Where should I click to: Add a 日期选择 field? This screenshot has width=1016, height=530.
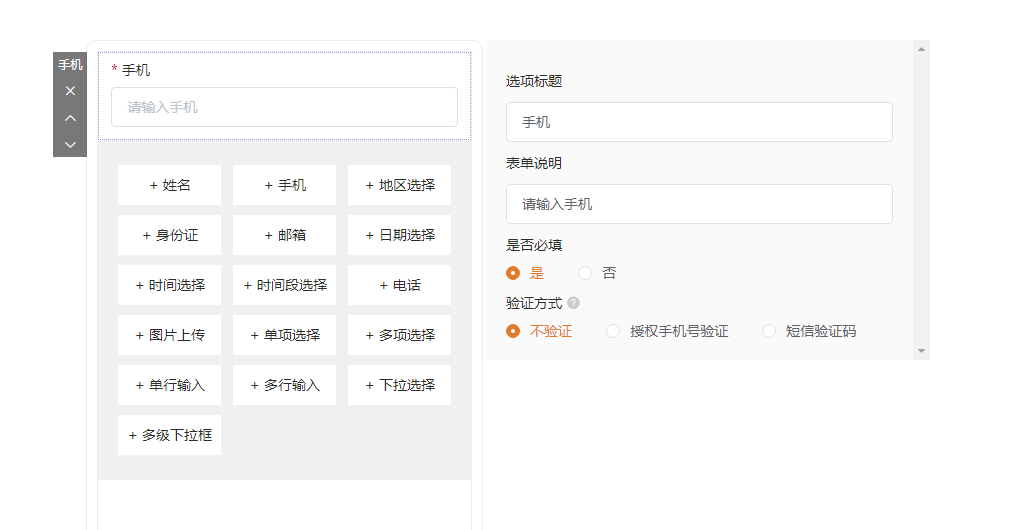click(399, 235)
